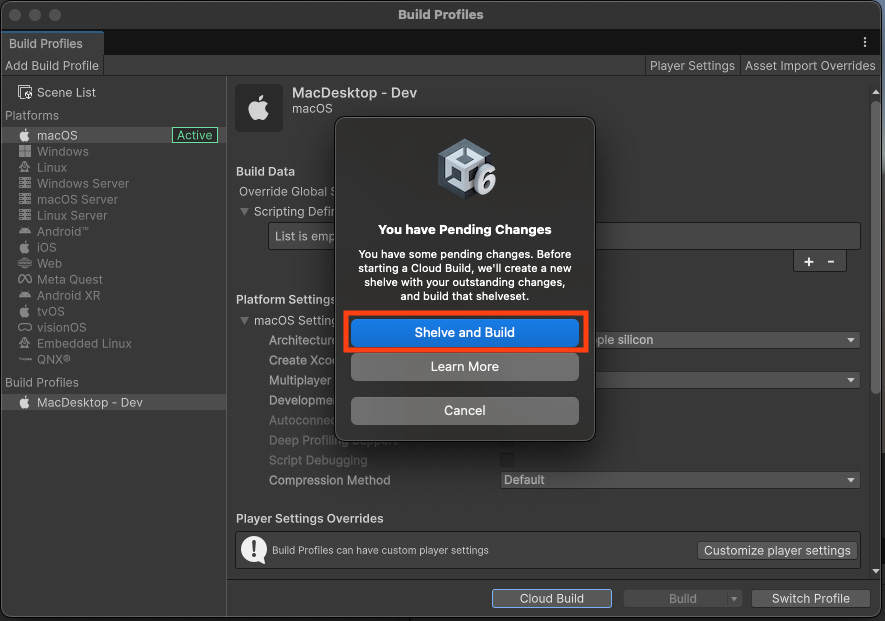Click the Compression Method label
Screen dimensions: 885x621
click(330, 480)
